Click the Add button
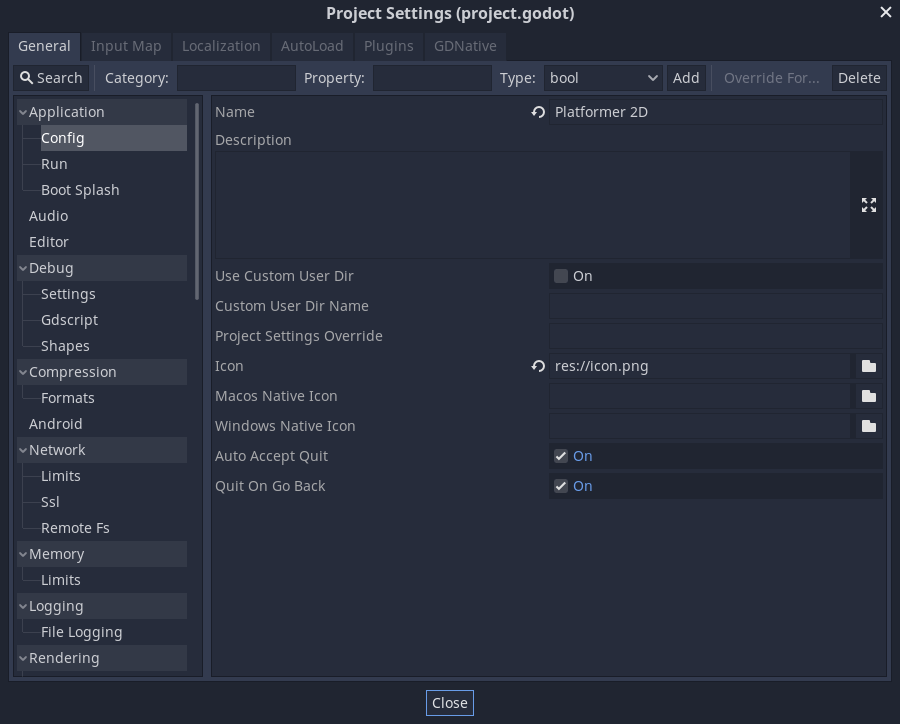Viewport: 900px width, 724px height. [x=686, y=77]
